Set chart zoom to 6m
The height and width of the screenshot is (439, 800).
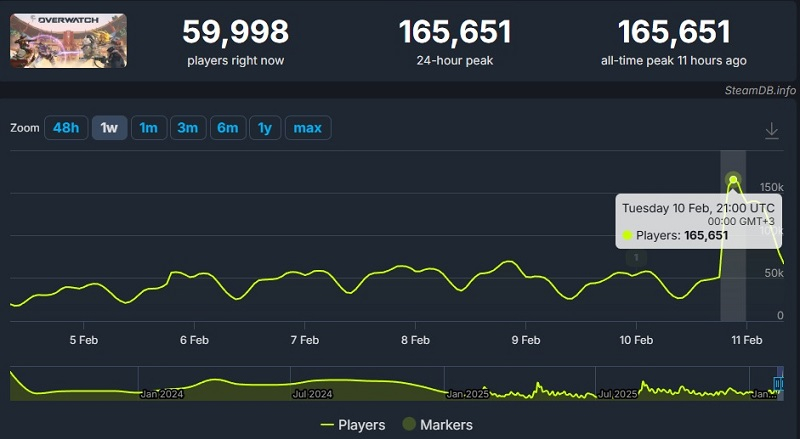(228, 128)
